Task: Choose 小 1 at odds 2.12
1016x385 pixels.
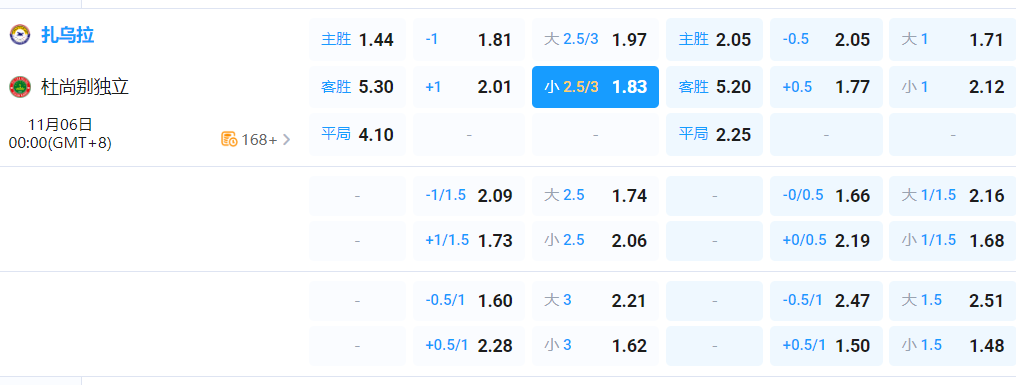Action: pos(952,87)
